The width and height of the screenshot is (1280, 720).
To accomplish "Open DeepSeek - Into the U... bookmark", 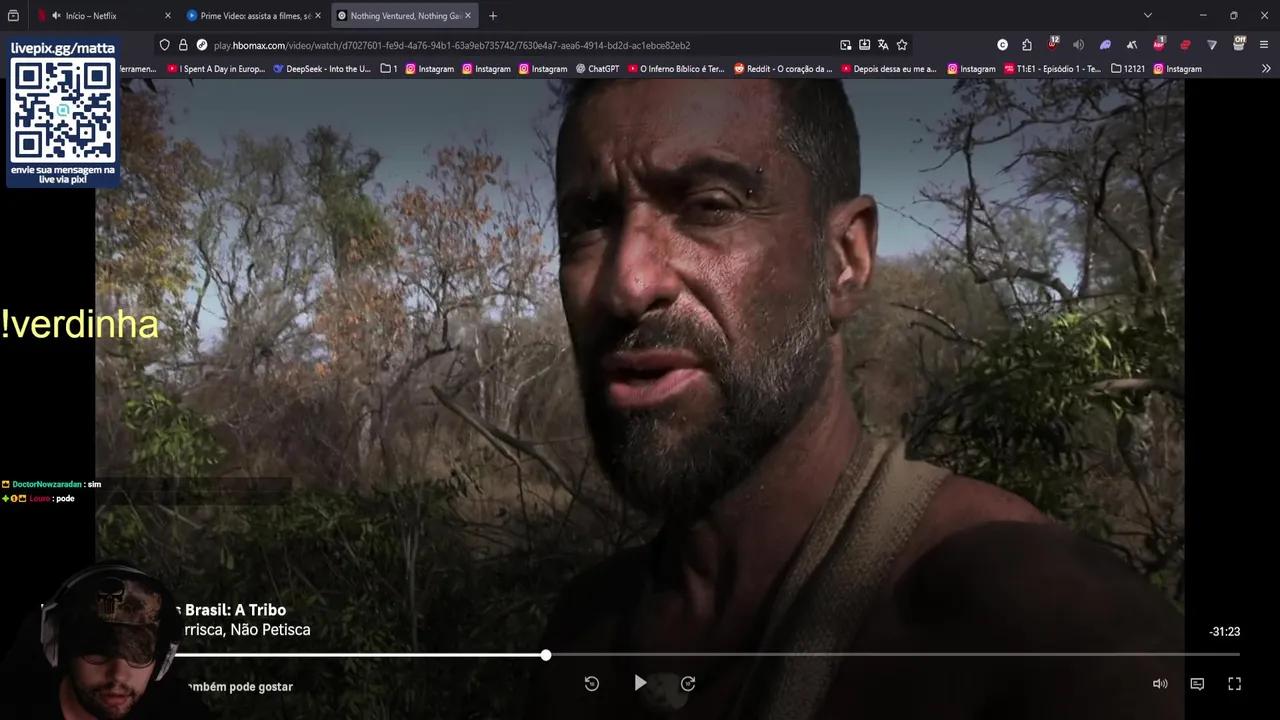I will coord(321,69).
